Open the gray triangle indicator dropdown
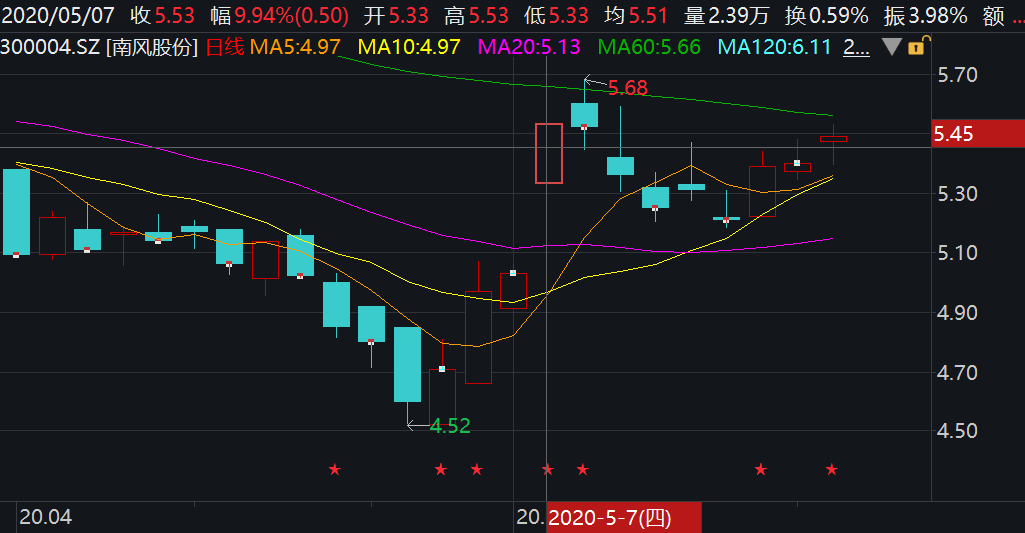Image resolution: width=1025 pixels, height=533 pixels. click(x=892, y=47)
